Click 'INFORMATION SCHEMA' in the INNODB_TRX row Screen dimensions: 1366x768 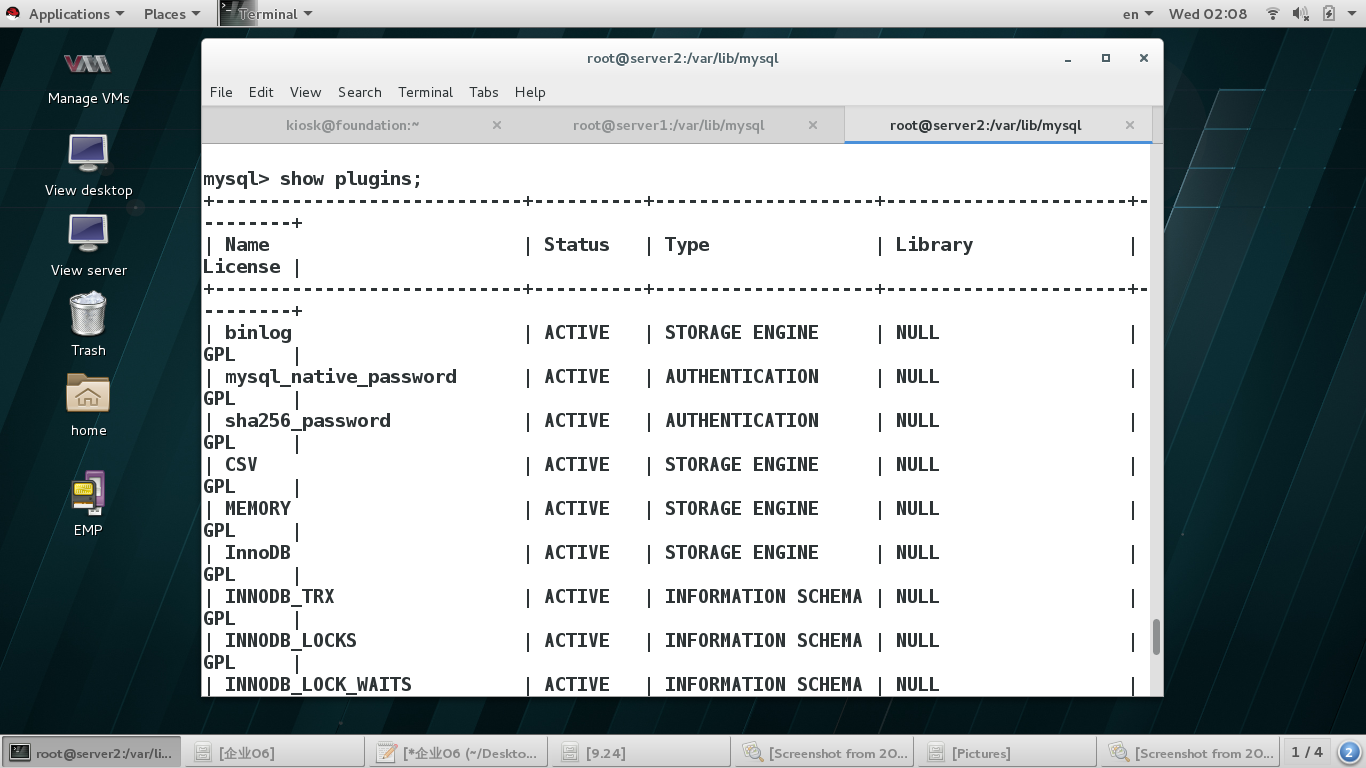(764, 597)
